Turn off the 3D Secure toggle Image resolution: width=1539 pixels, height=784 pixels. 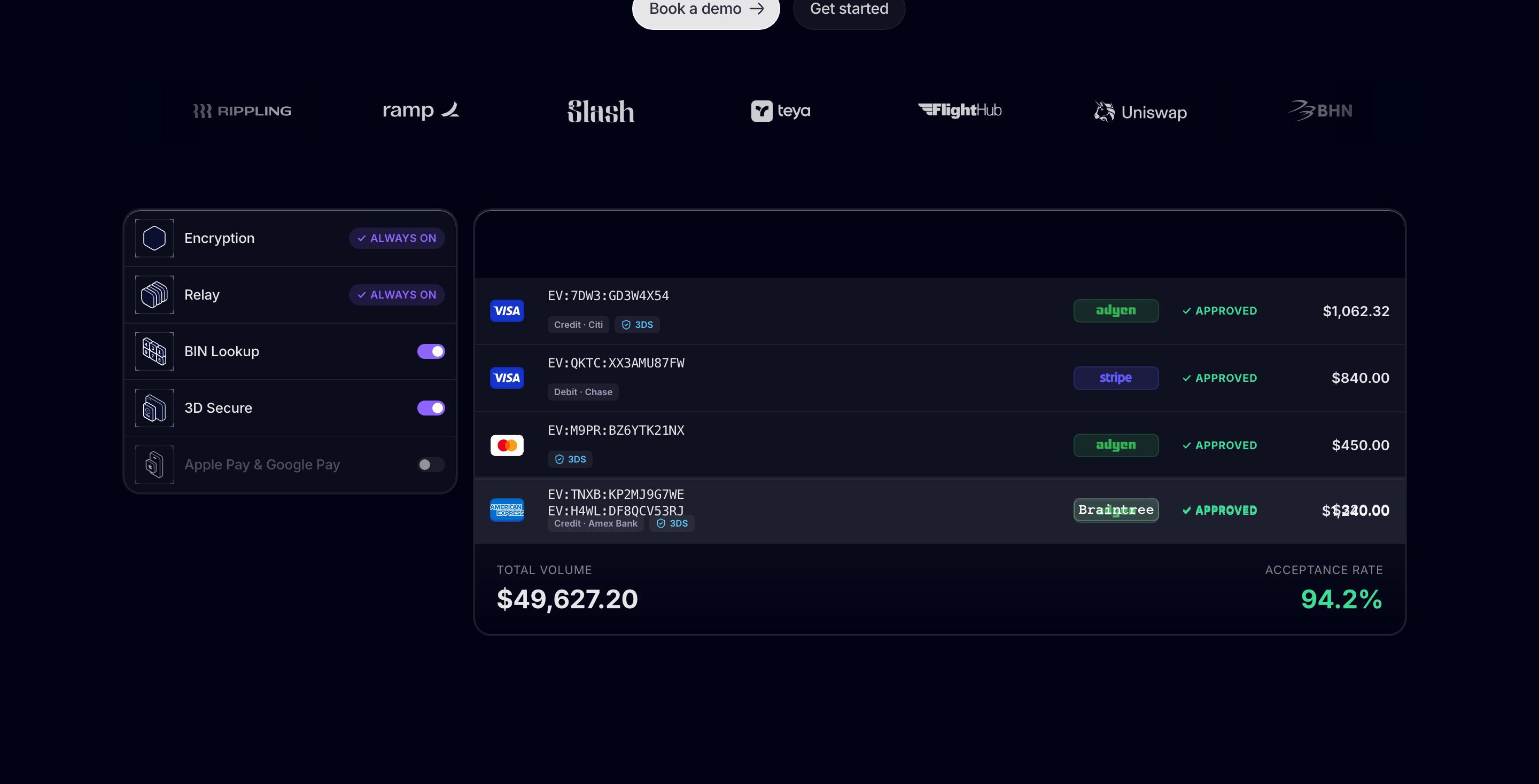click(x=431, y=409)
